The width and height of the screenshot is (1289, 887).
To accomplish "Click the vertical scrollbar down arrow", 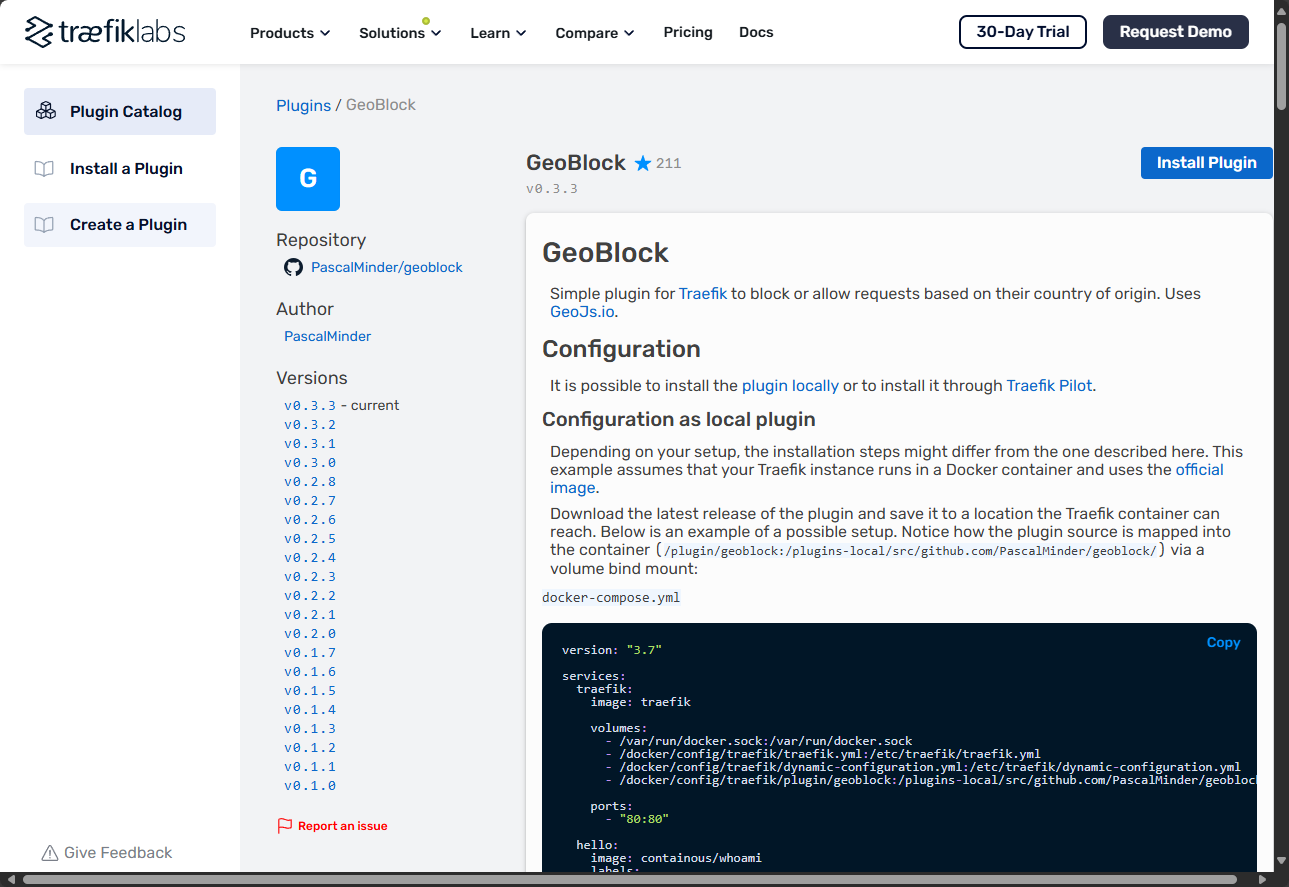I will 1281,860.
